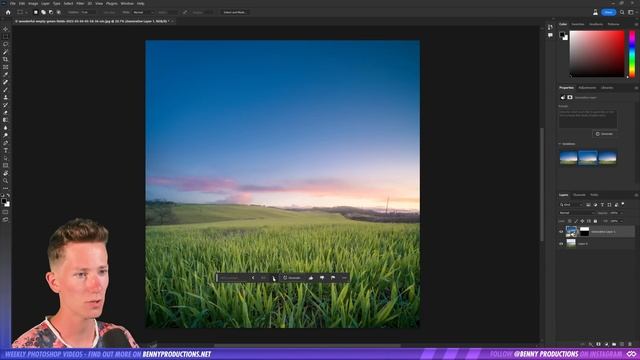Toggle lock image pixels brush icon
The width and height of the screenshot is (640, 360).
click(576, 221)
